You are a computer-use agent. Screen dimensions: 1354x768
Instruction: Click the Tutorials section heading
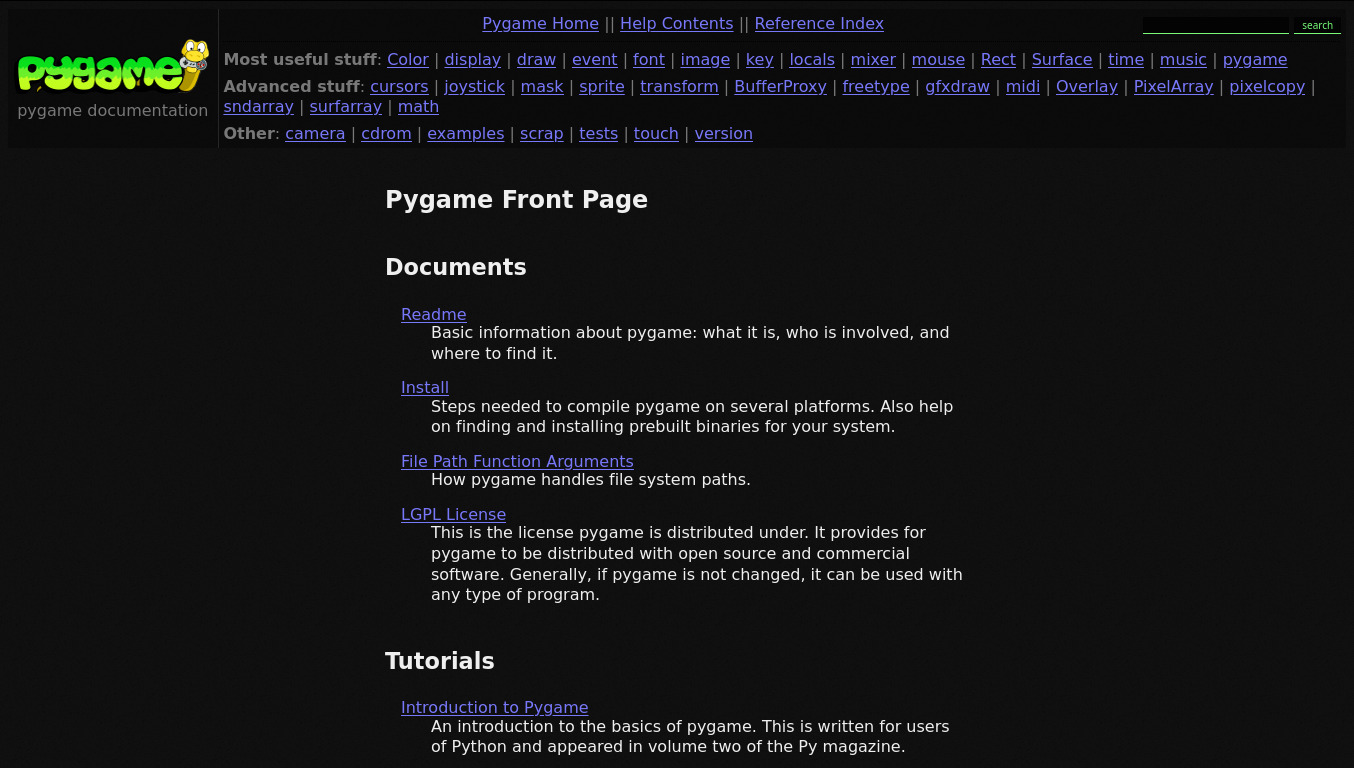439,661
